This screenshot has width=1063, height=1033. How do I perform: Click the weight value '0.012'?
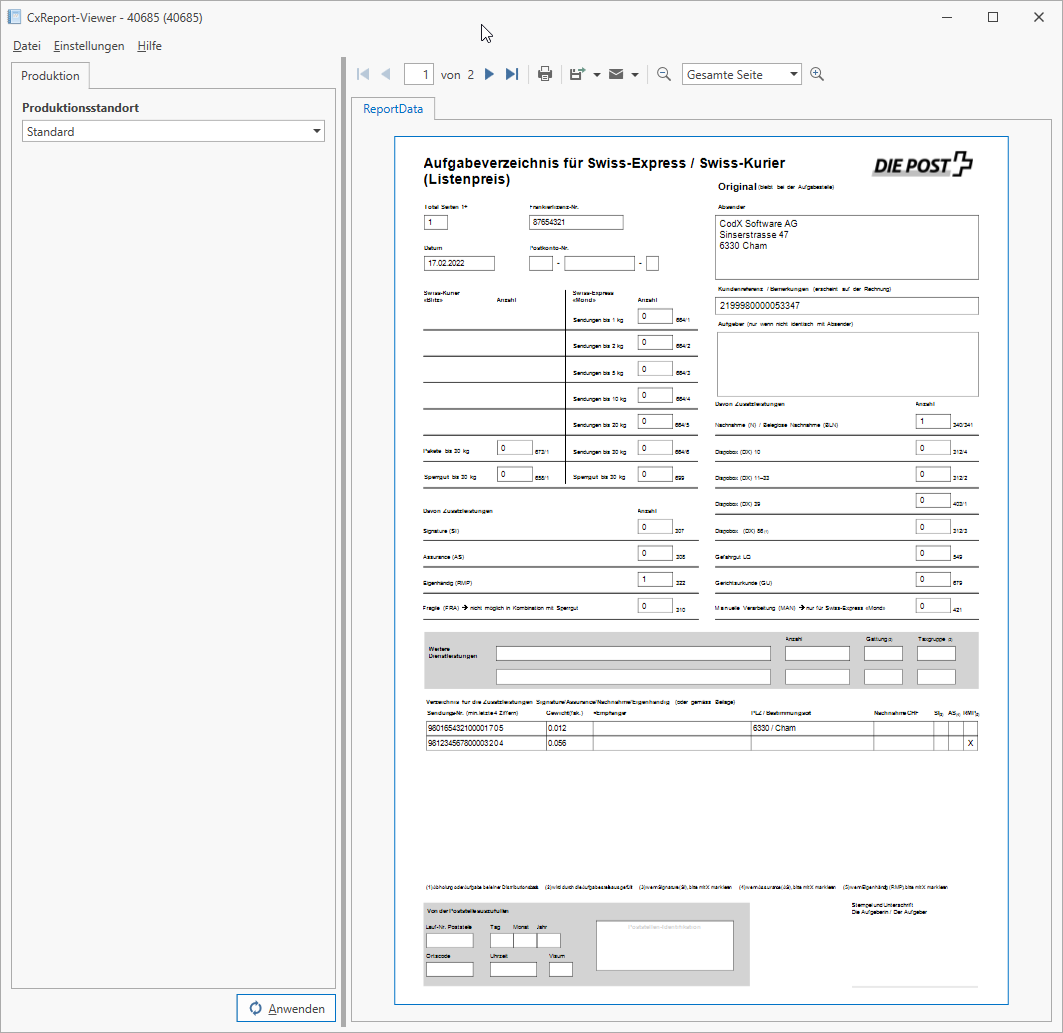[557, 728]
